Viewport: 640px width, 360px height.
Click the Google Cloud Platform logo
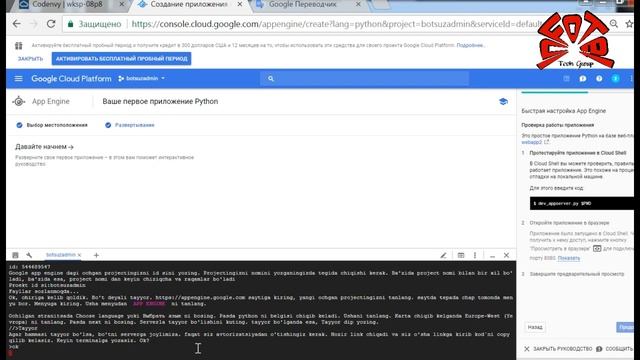point(71,79)
